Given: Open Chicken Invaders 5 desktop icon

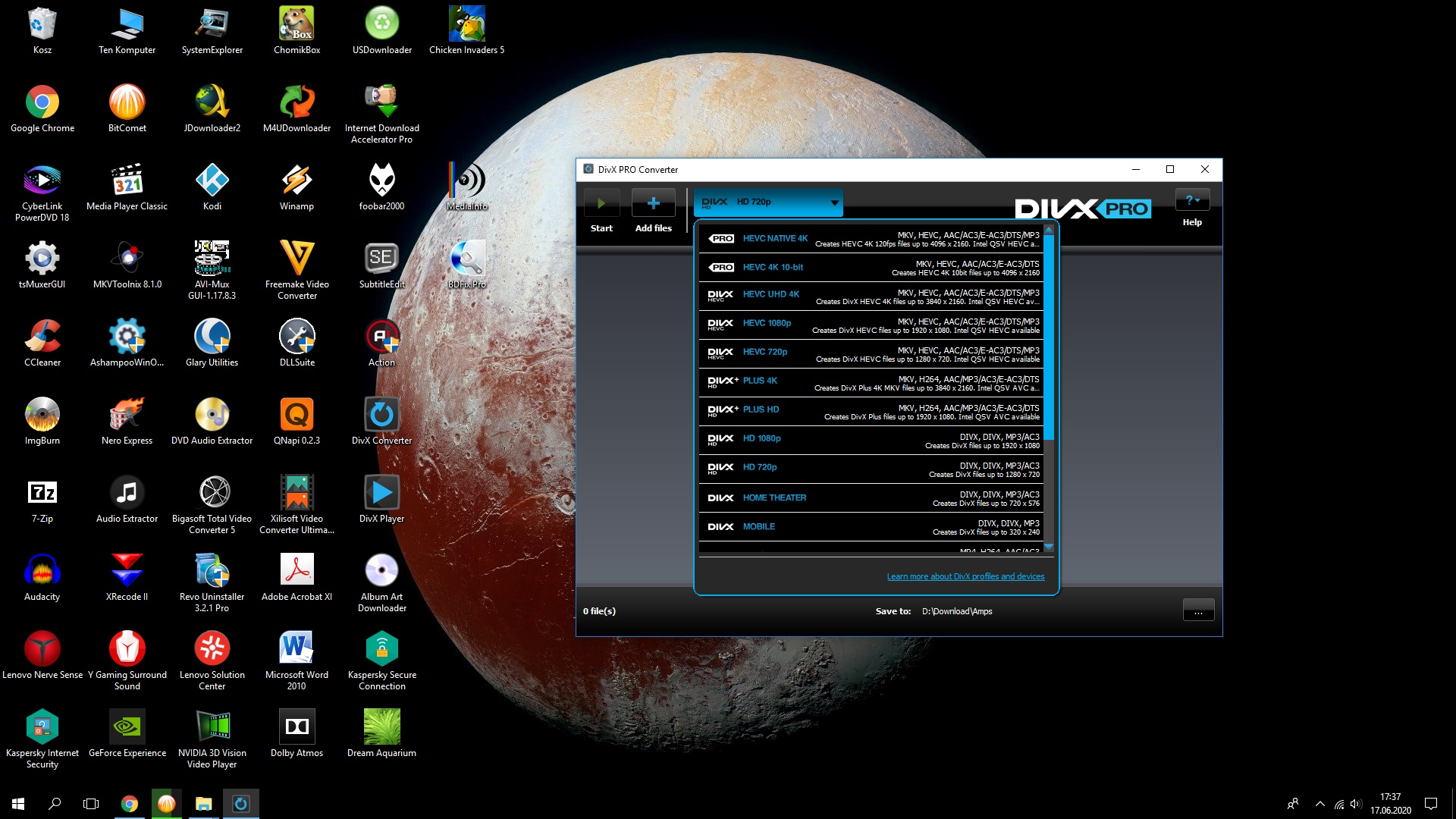Looking at the screenshot, I should tap(466, 31).
